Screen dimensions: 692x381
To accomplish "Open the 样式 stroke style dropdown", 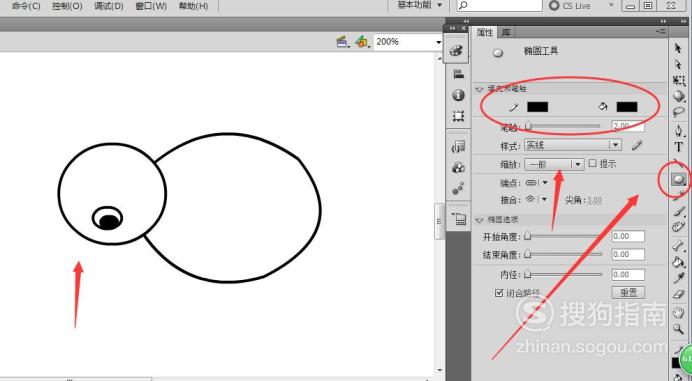I will pyautogui.click(x=573, y=145).
